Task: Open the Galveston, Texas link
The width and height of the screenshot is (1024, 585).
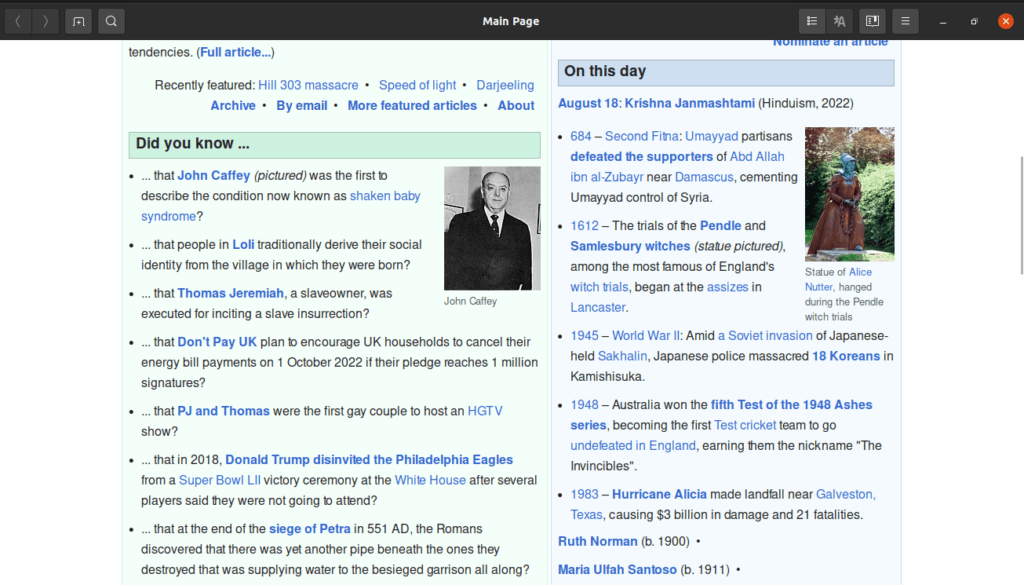Action: click(x=845, y=495)
